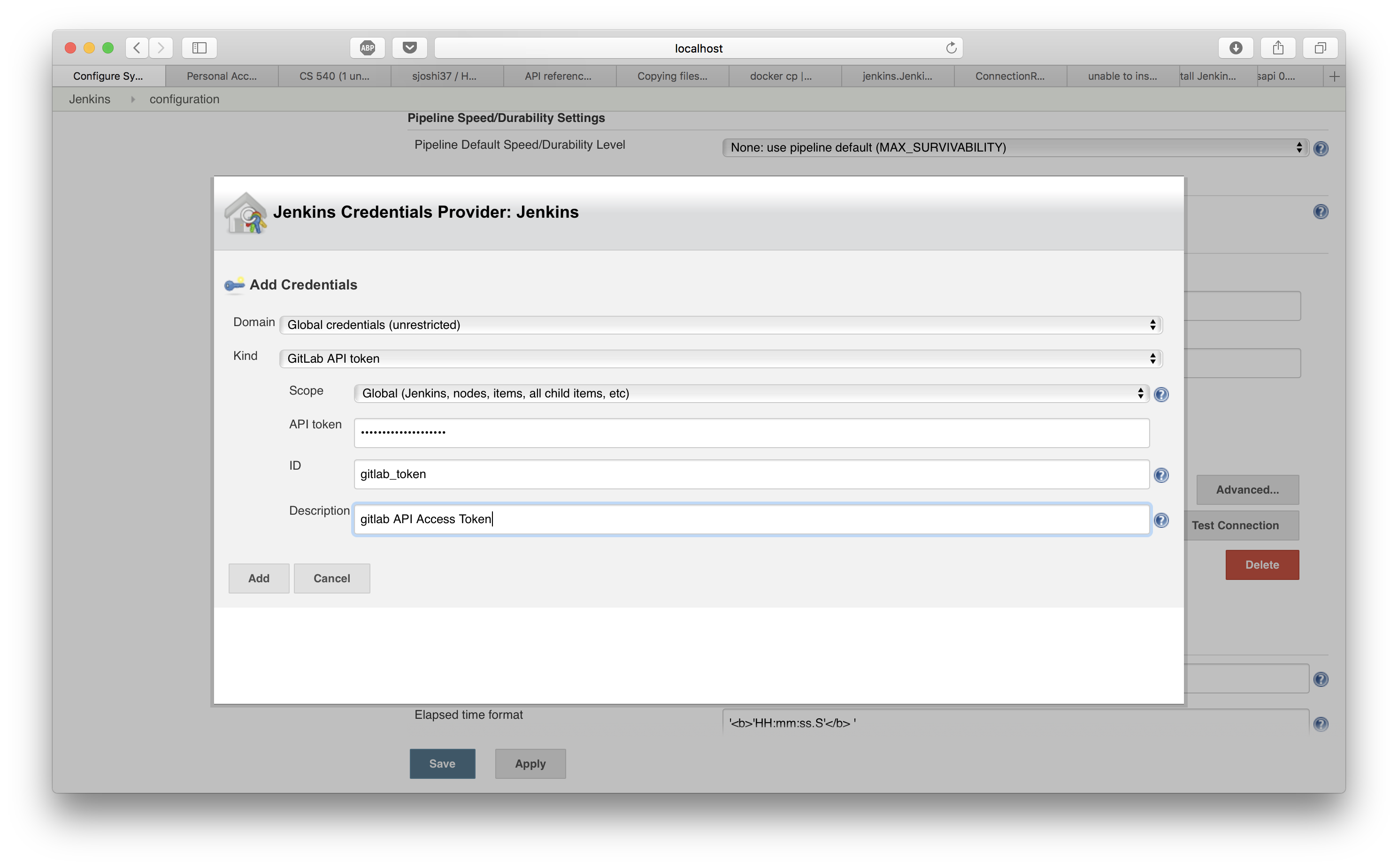
Task: Open a new tab with the plus icon
Action: coord(1334,76)
